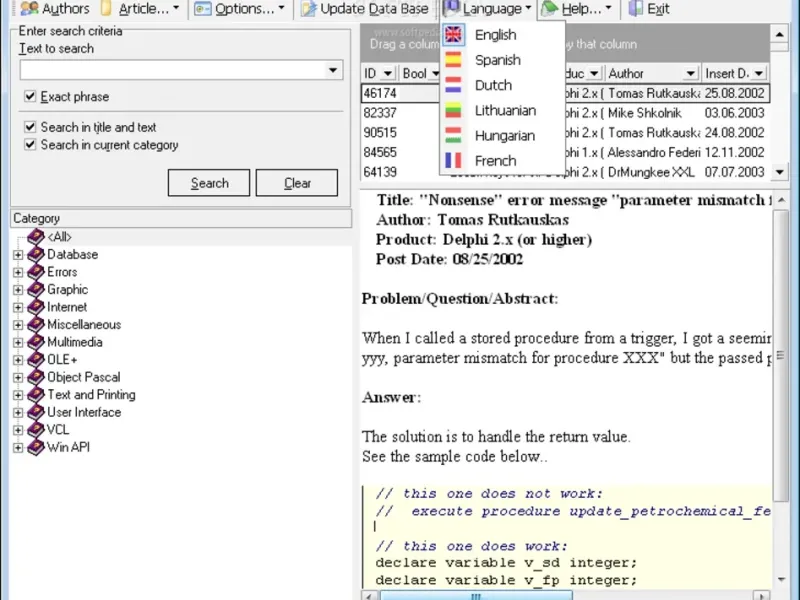Click the VCL book icon
This screenshot has height=600, width=800.
pyautogui.click(x=36, y=430)
